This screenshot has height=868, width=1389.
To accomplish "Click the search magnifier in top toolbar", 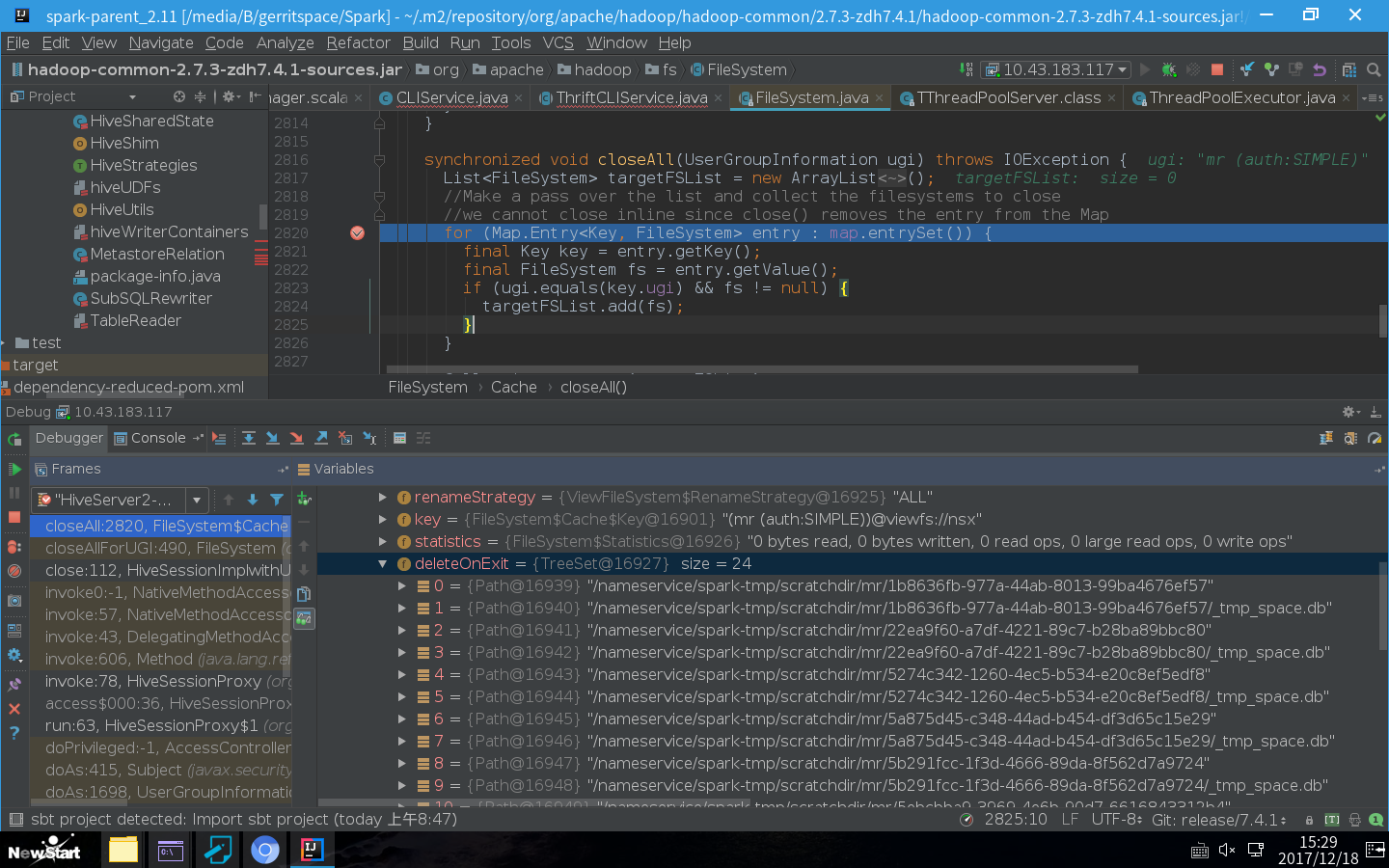I will (x=1374, y=69).
